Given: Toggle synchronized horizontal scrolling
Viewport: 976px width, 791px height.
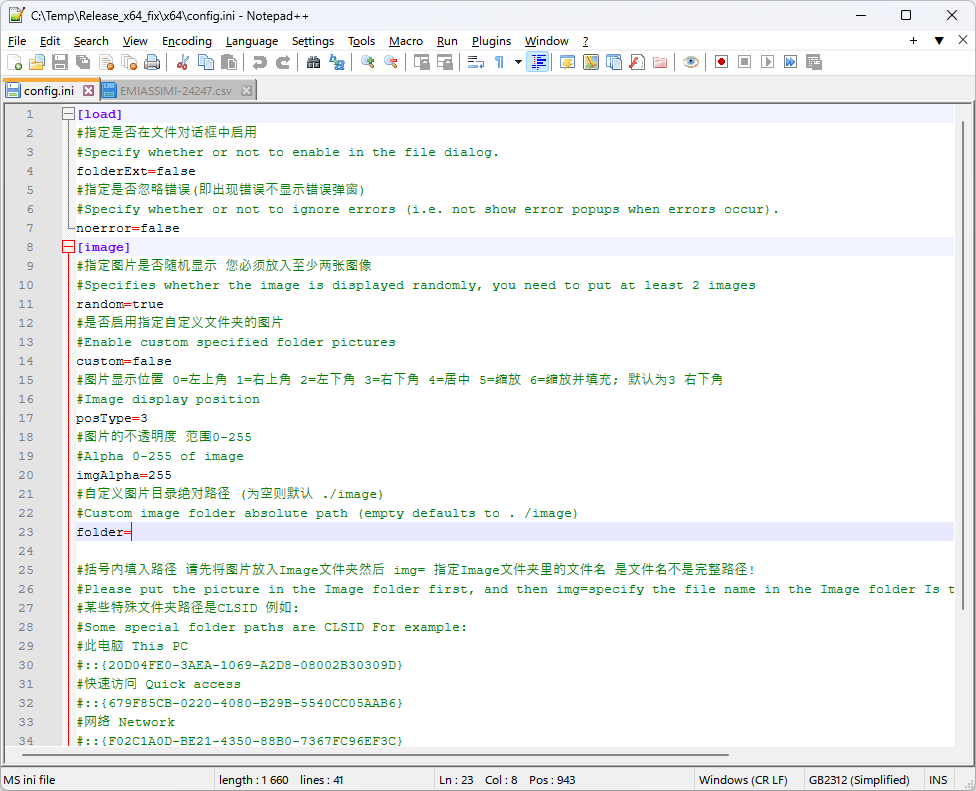Looking at the screenshot, I should (444, 62).
